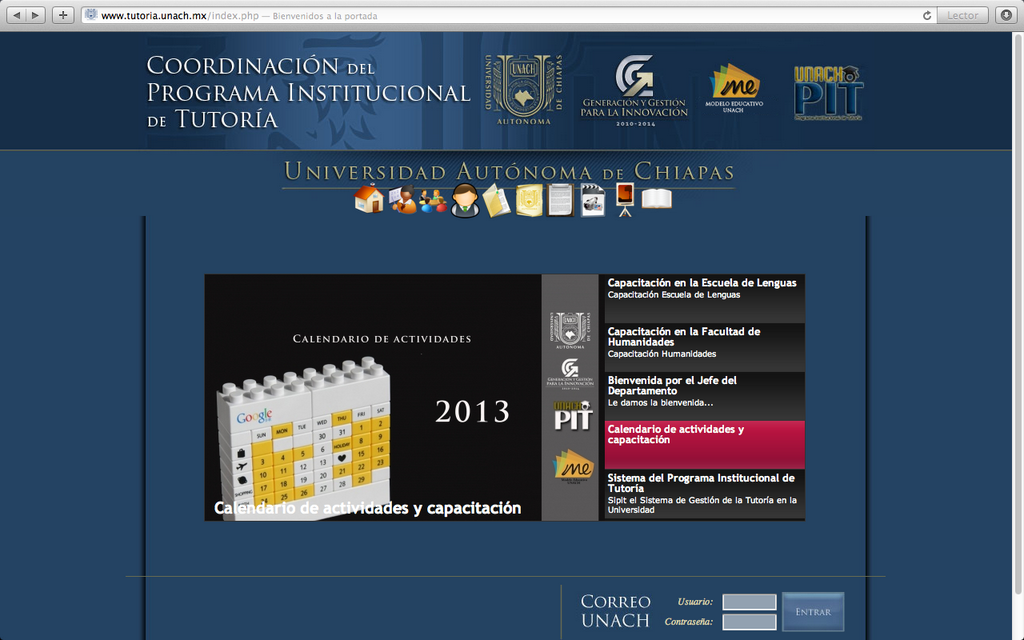The height and width of the screenshot is (640, 1024).
Task: Select the man in vest icon
Action: 465,200
